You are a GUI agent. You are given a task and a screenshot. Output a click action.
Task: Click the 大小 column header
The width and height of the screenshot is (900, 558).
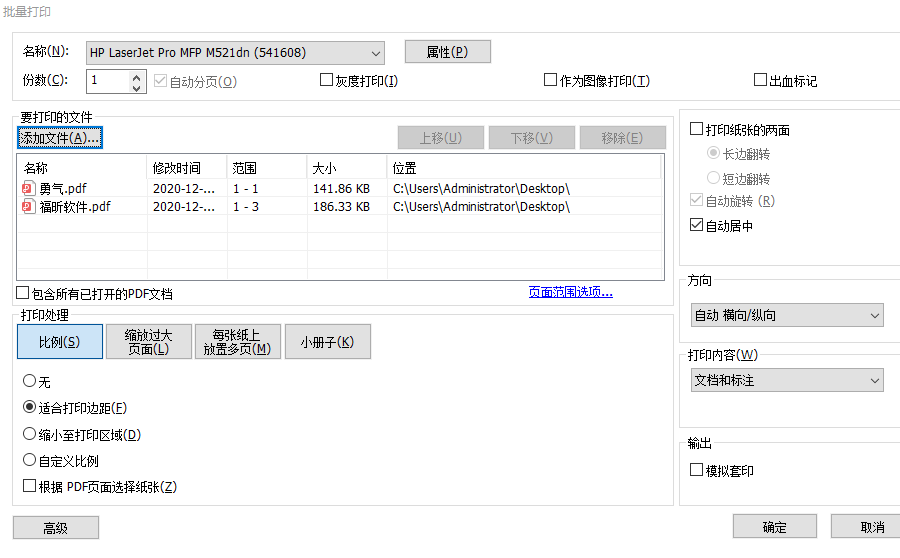tap(347, 168)
